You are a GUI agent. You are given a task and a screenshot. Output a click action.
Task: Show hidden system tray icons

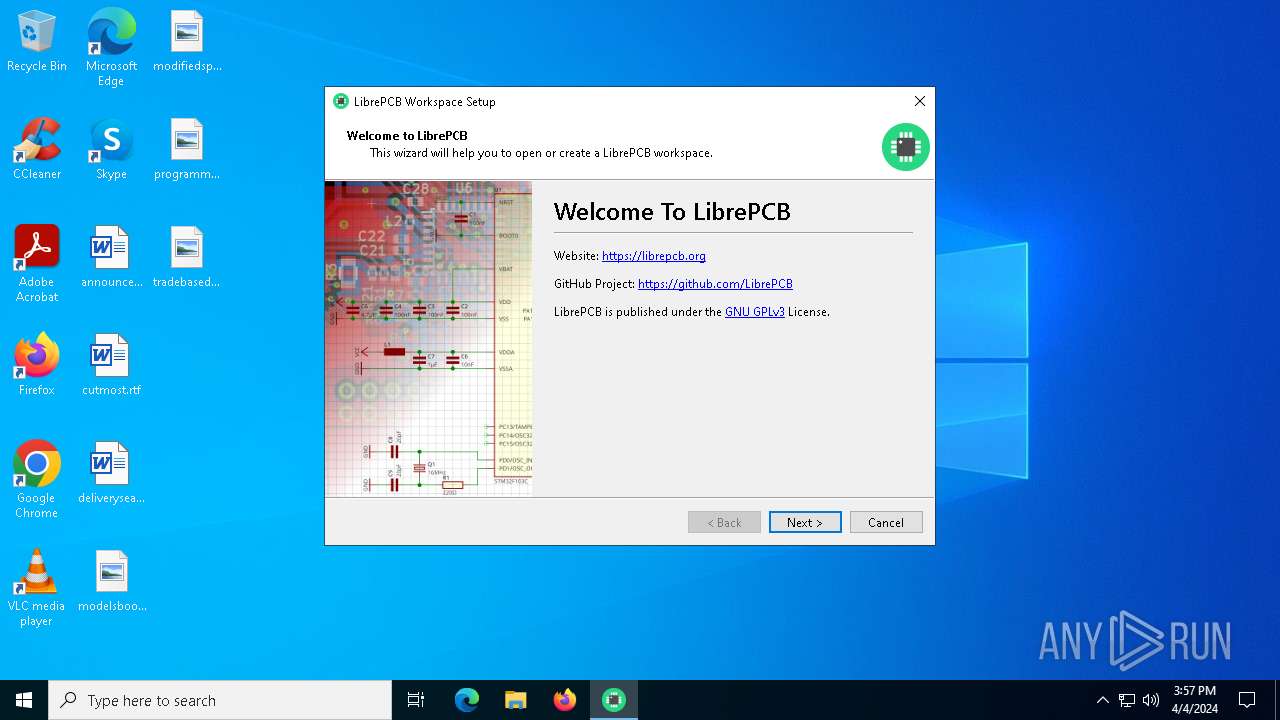[1102, 700]
